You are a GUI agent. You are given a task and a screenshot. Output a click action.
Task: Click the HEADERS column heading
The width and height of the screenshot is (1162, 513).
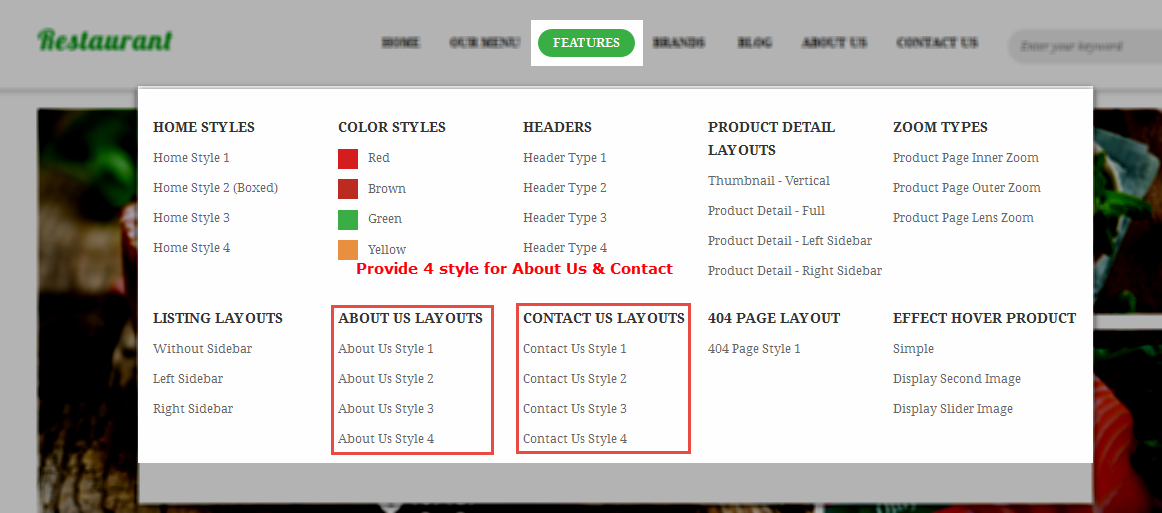[x=557, y=128]
